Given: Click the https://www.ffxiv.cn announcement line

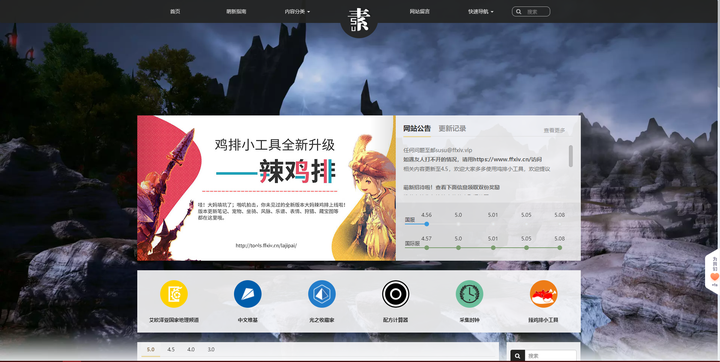Looking at the screenshot, I should tap(472, 159).
